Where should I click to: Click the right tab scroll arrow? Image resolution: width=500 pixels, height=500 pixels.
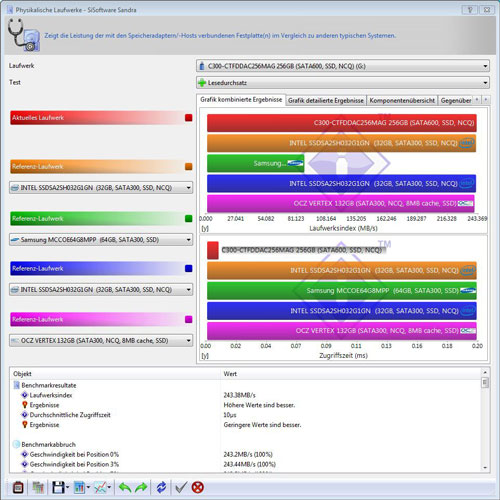[486, 100]
